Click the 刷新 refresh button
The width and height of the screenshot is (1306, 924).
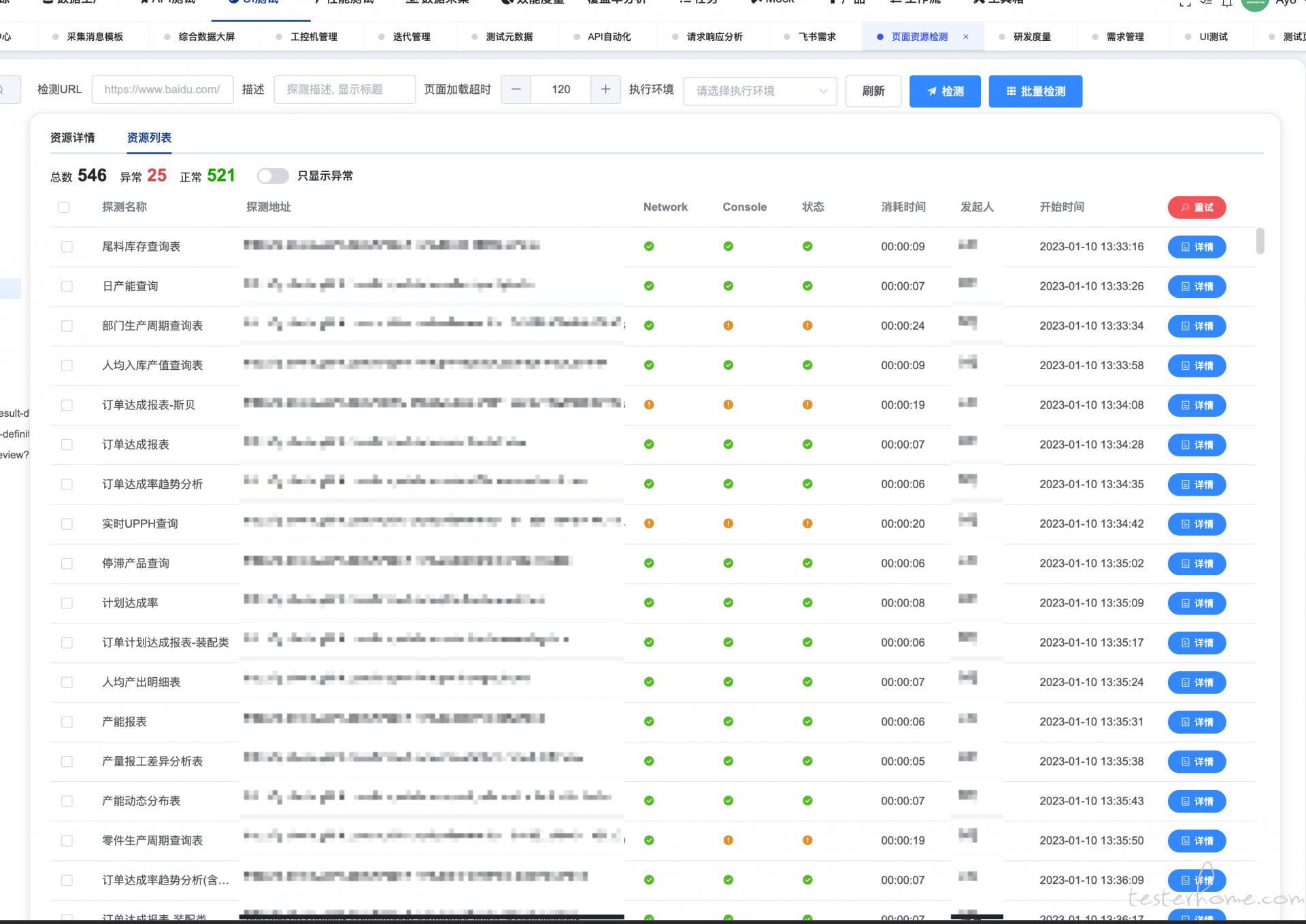873,91
